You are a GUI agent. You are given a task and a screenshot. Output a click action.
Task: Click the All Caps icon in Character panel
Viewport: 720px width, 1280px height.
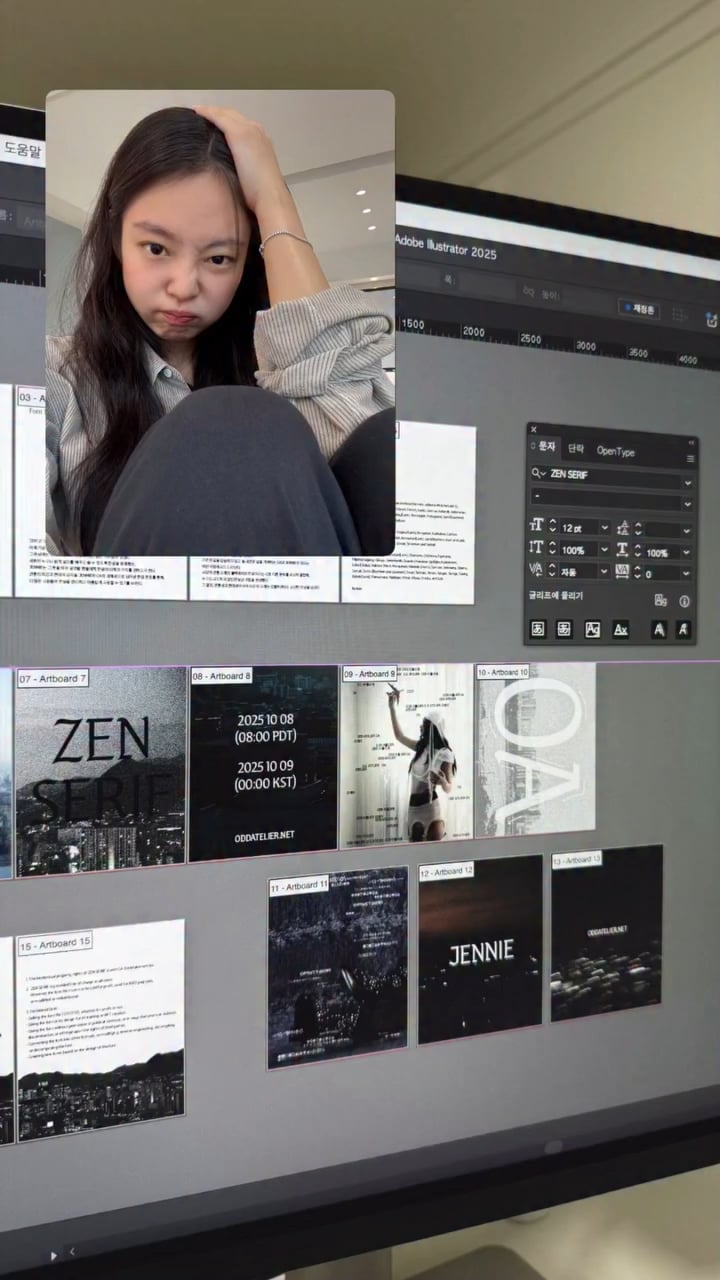tap(657, 629)
